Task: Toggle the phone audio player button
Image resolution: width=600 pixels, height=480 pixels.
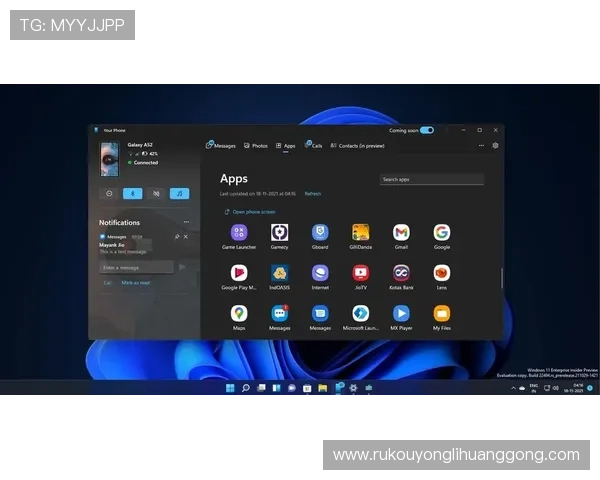Action: point(179,193)
